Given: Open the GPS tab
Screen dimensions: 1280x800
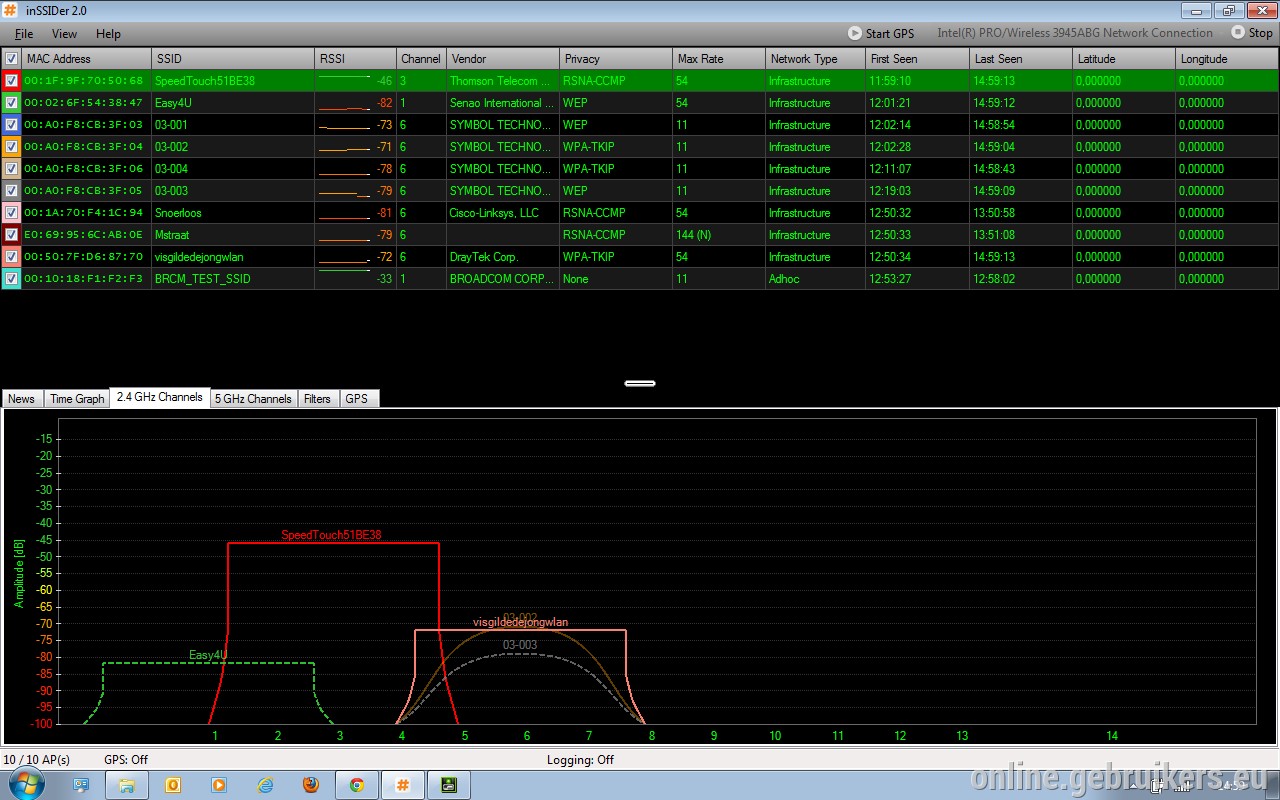Looking at the screenshot, I should [357, 398].
